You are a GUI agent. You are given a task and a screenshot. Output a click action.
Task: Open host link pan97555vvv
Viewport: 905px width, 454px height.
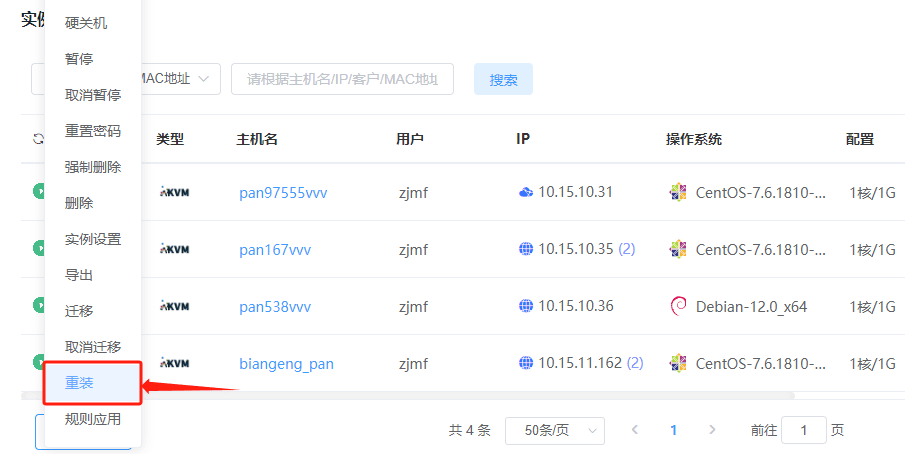point(283,193)
